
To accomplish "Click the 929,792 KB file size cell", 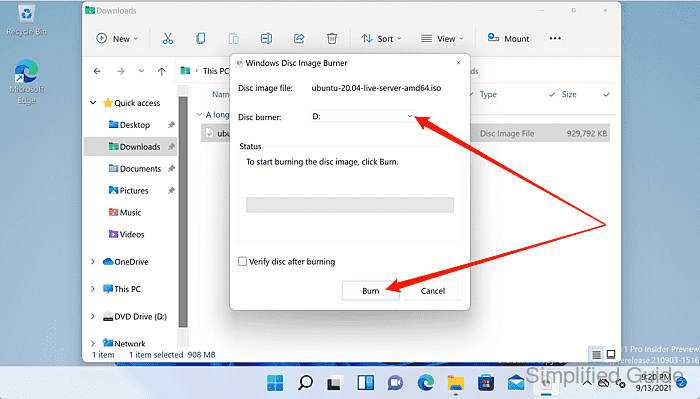I will 587,133.
